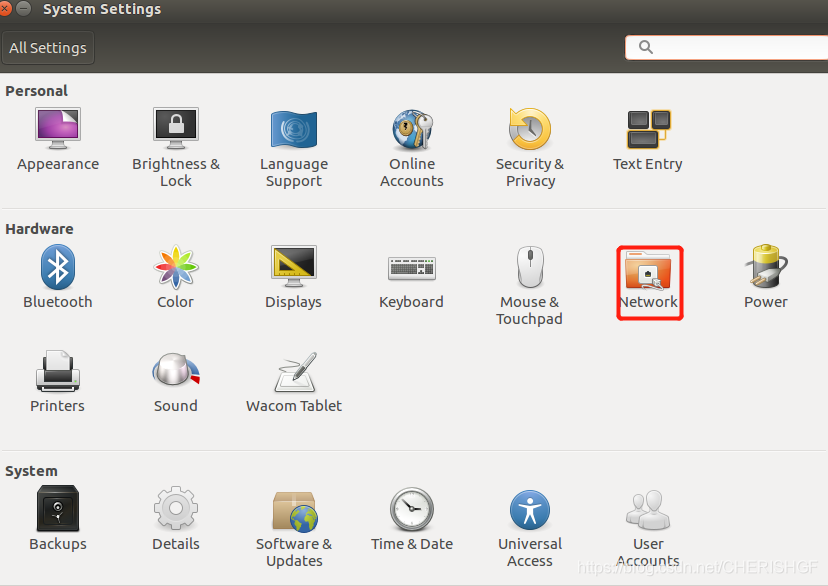Close the System Settings window
Viewport: 828px width, 586px height.
coord(5,8)
